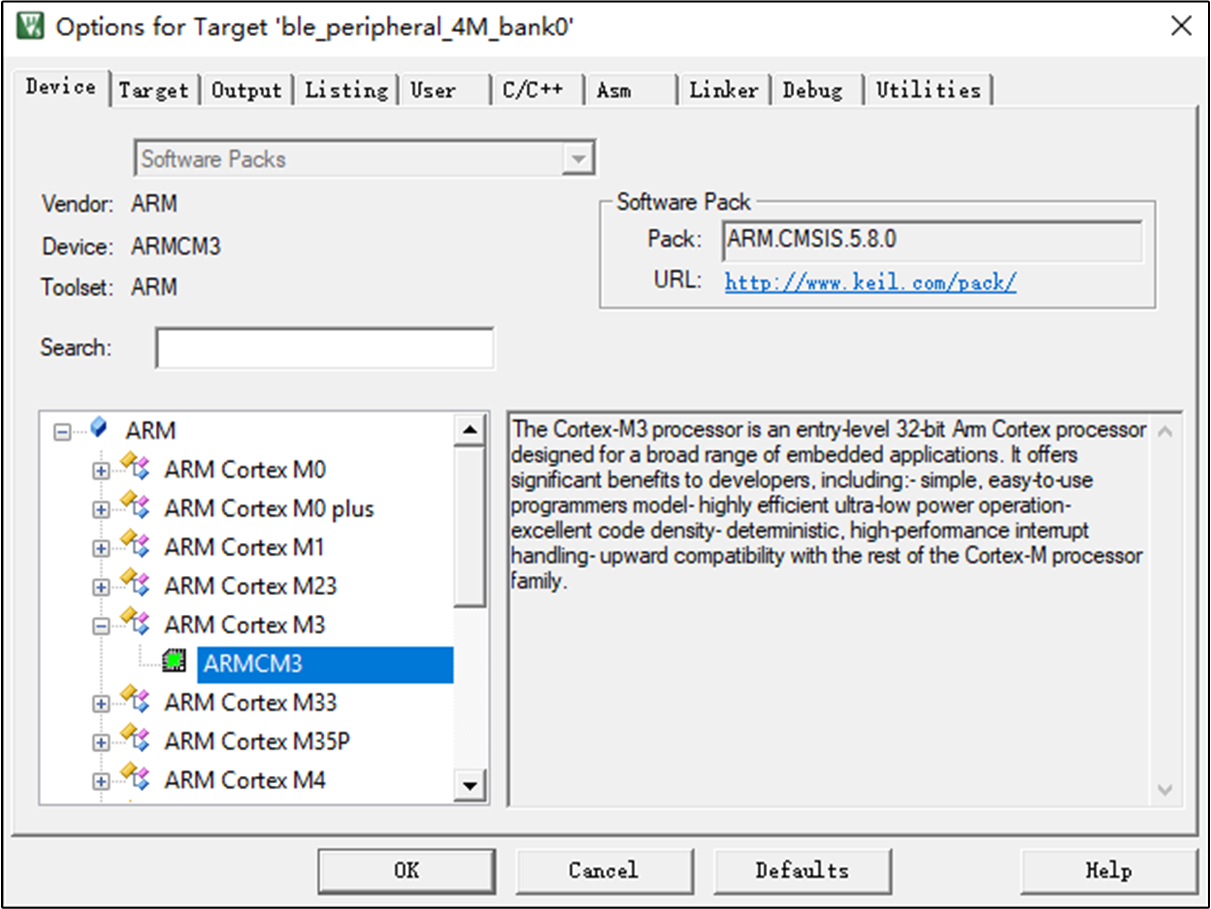Screen dimensions: 1211x909
Task: Click the Cancel button
Action: 603,870
